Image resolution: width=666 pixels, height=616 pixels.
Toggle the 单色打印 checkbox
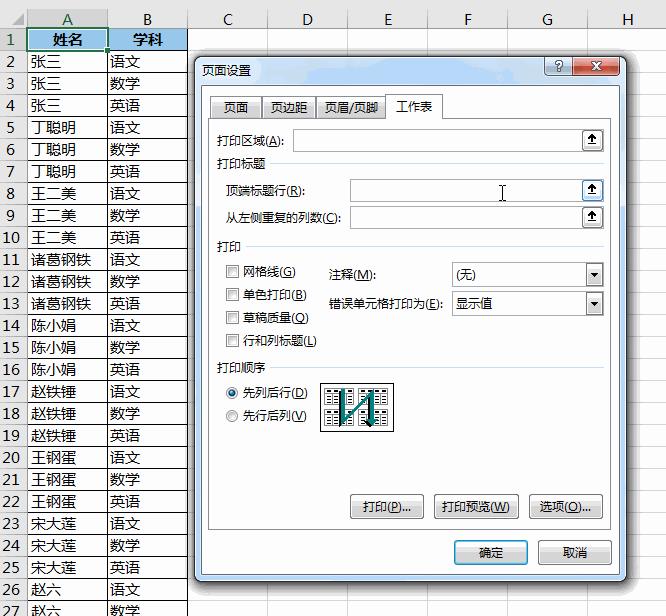click(x=232, y=294)
